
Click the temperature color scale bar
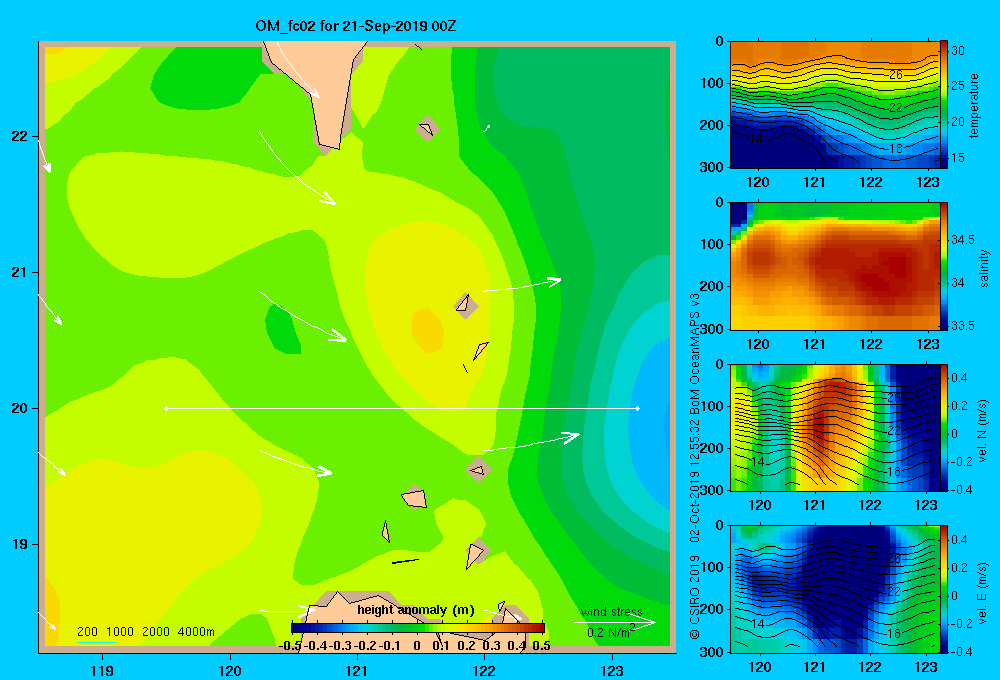click(944, 105)
